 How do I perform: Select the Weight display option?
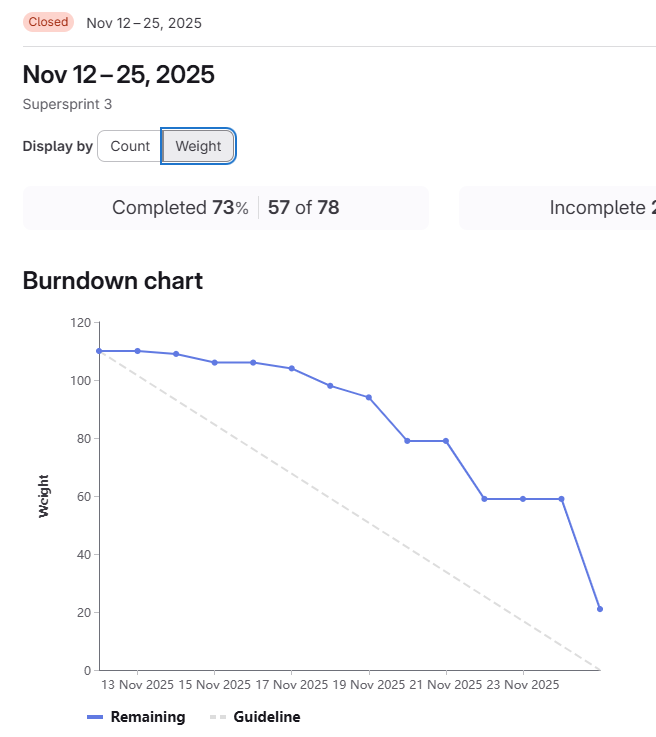(x=198, y=146)
